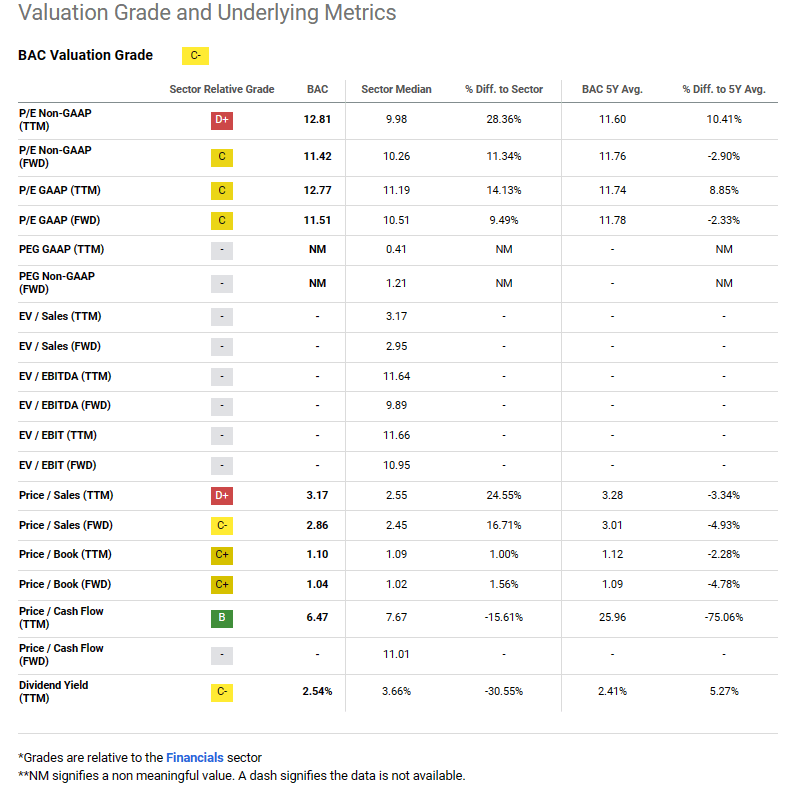Viewport: 790px width, 789px height.
Task: Select the Sector Median column header
Action: [396, 89]
